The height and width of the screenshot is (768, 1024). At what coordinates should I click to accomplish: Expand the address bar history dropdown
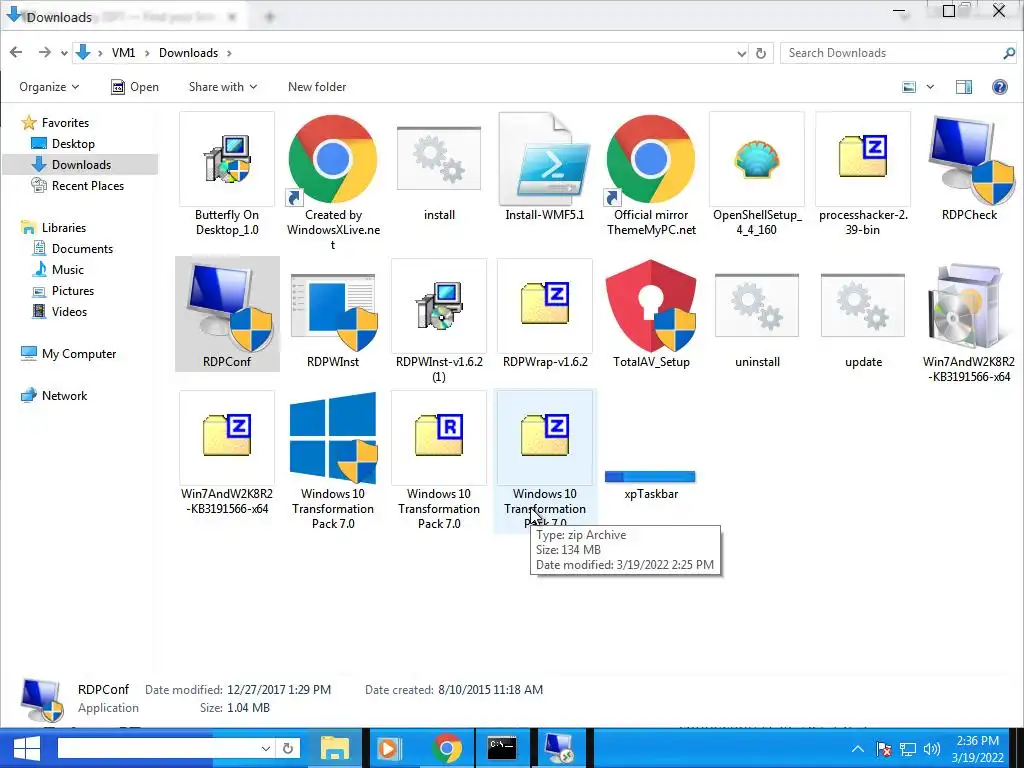741,54
